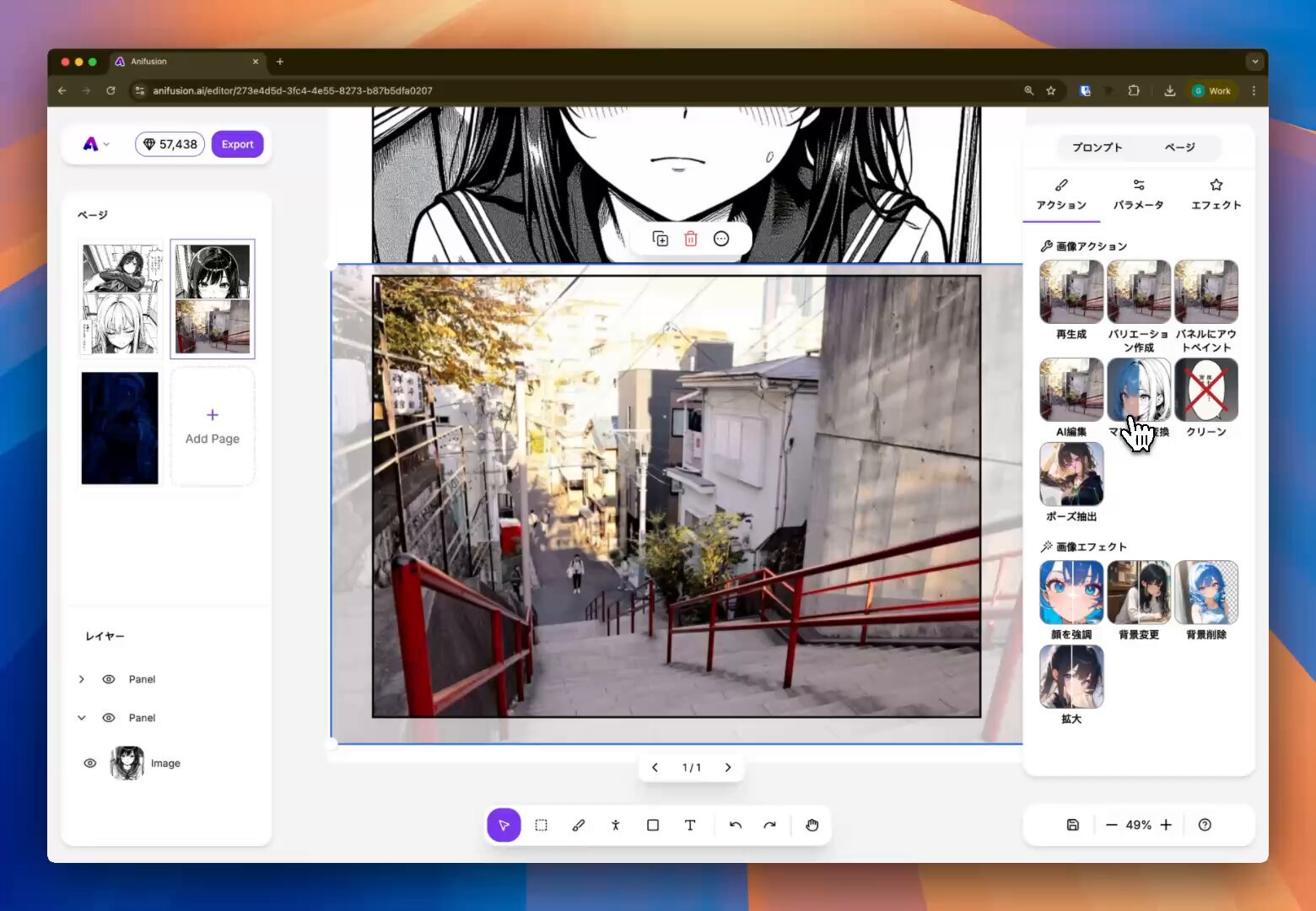The height and width of the screenshot is (911, 1316).
Task: Select the Text tool
Action: point(690,825)
